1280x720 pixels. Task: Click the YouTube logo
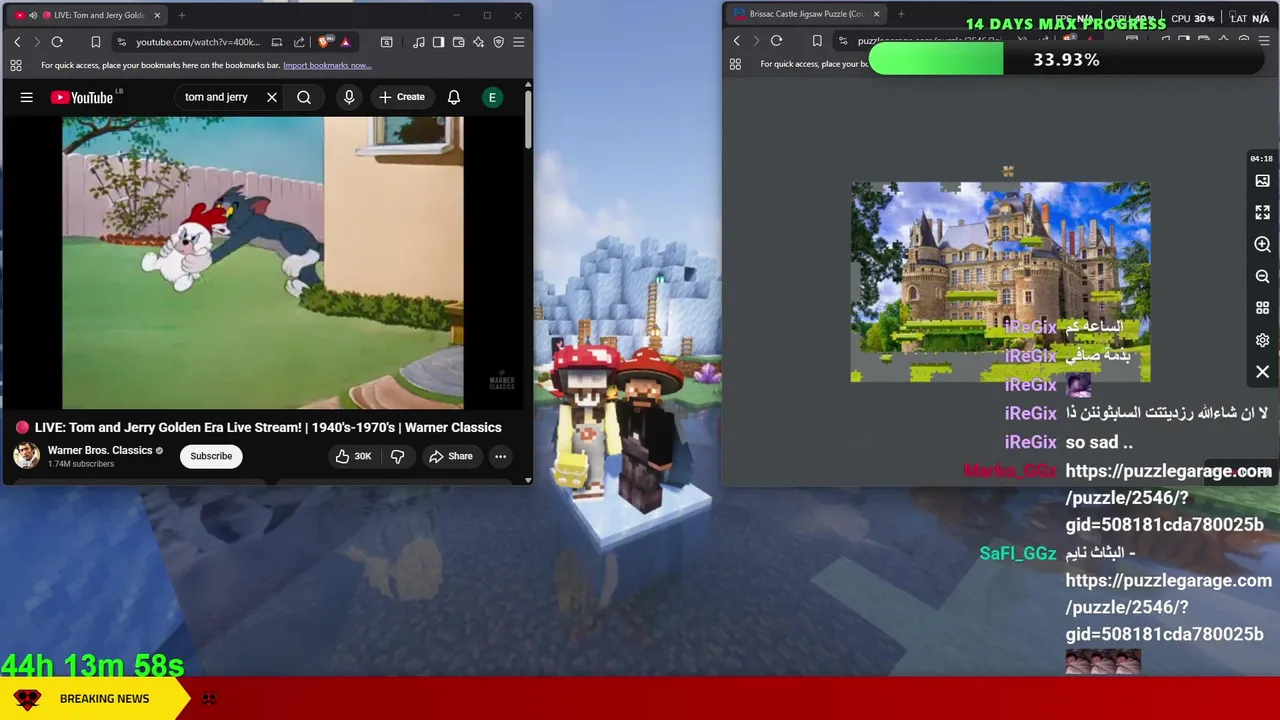click(x=84, y=97)
